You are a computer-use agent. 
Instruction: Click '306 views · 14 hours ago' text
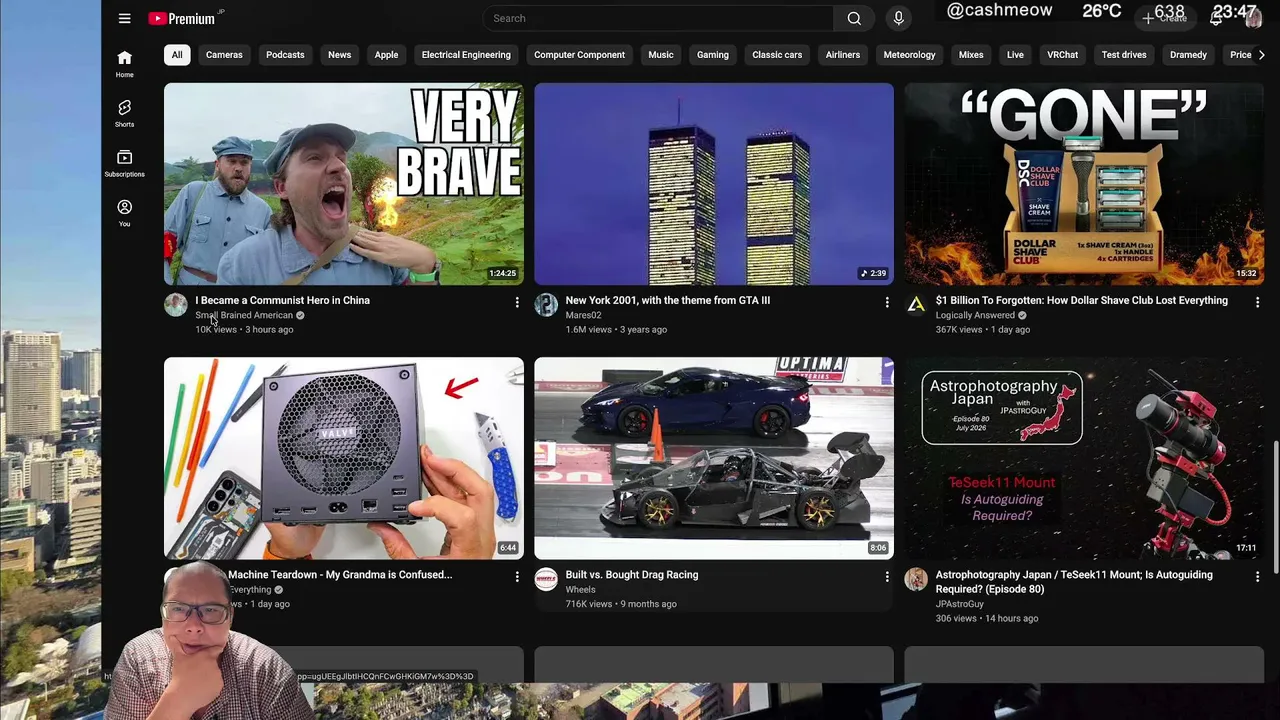pyautogui.click(x=986, y=619)
